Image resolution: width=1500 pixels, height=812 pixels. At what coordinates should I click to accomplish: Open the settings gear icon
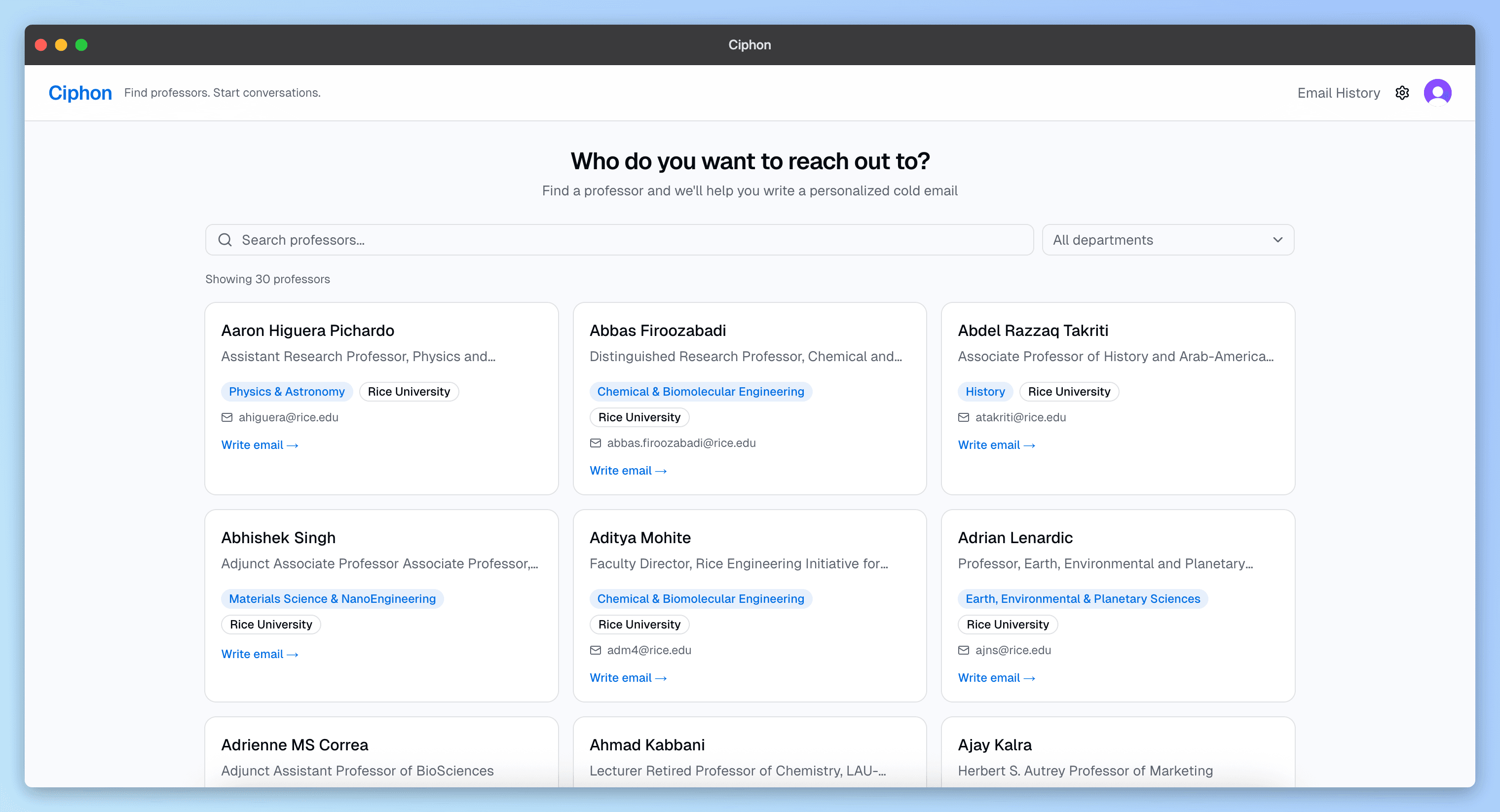pos(1402,93)
